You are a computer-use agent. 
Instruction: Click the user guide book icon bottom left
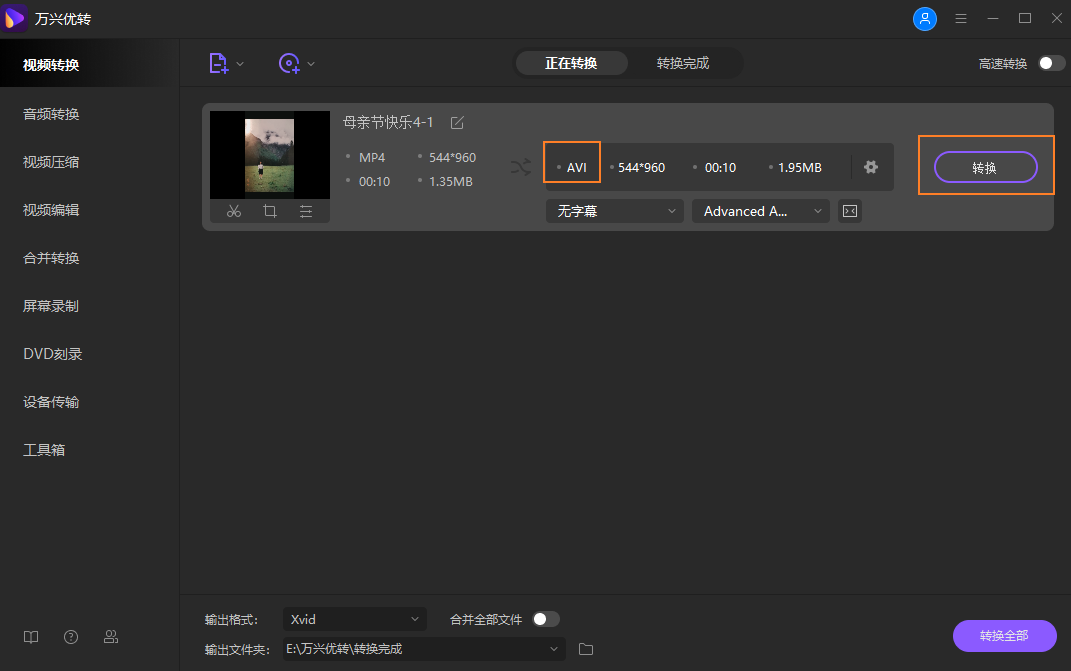[30, 637]
